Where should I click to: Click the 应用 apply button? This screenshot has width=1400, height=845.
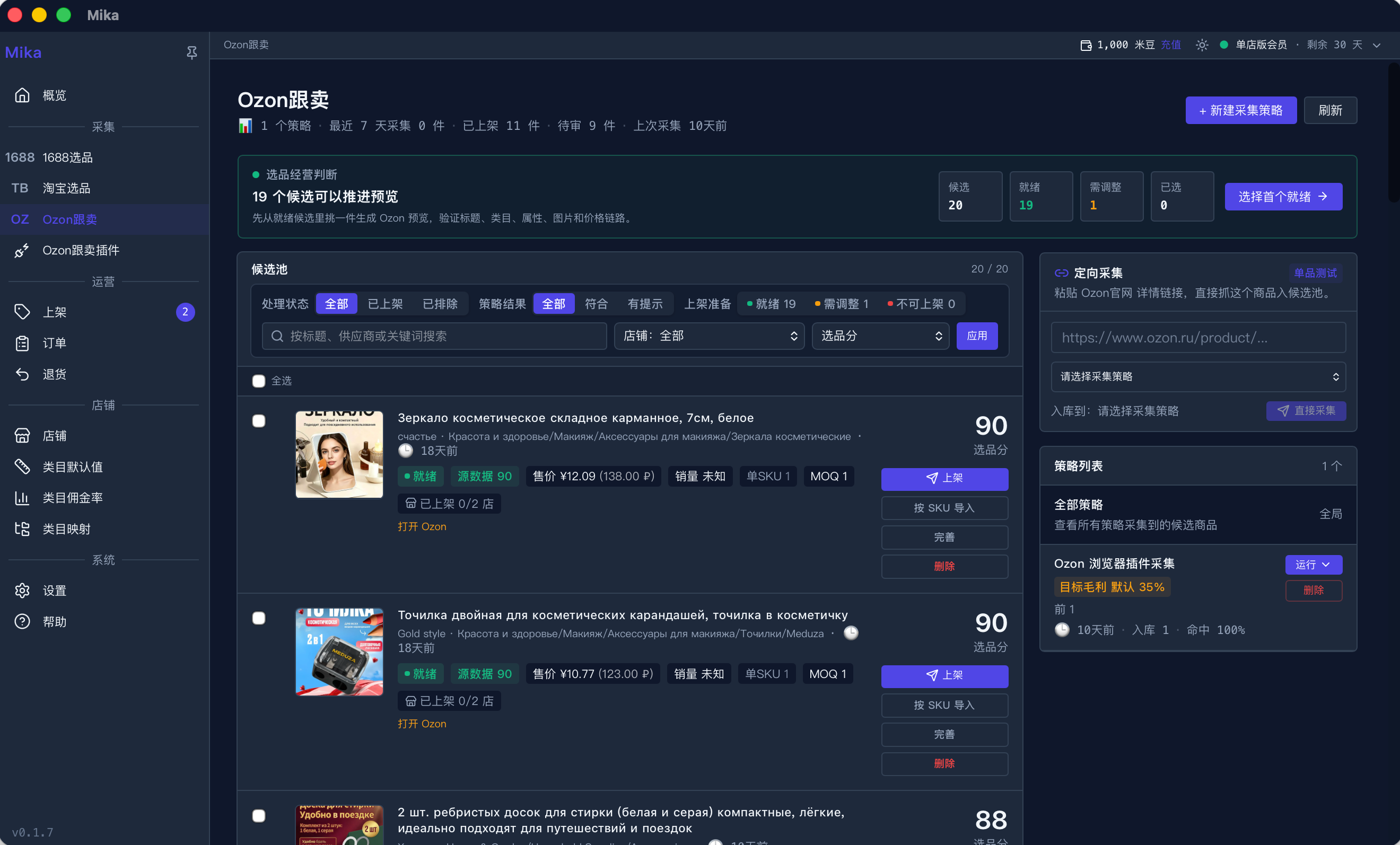pyautogui.click(x=977, y=336)
